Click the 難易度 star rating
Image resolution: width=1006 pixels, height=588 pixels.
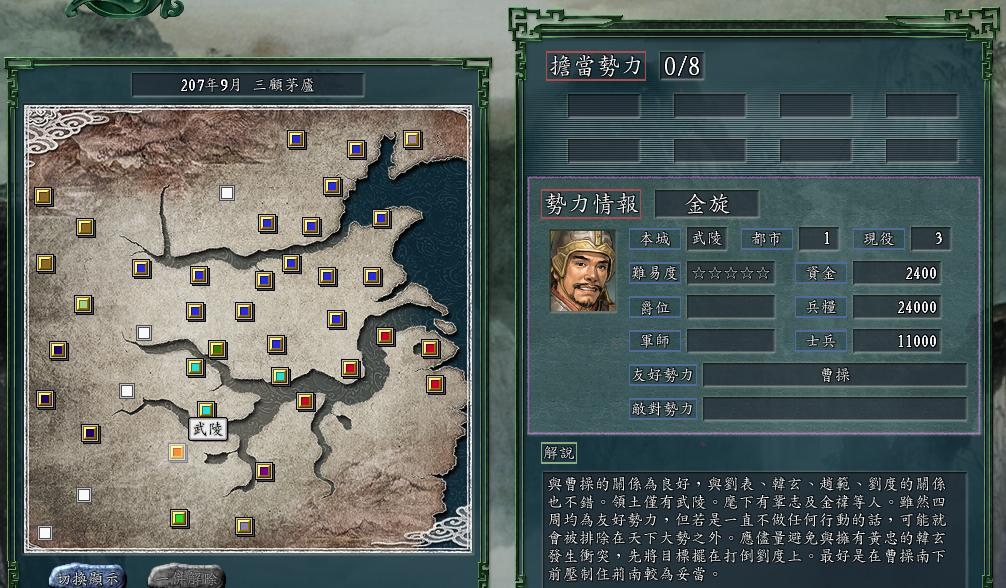(x=731, y=273)
